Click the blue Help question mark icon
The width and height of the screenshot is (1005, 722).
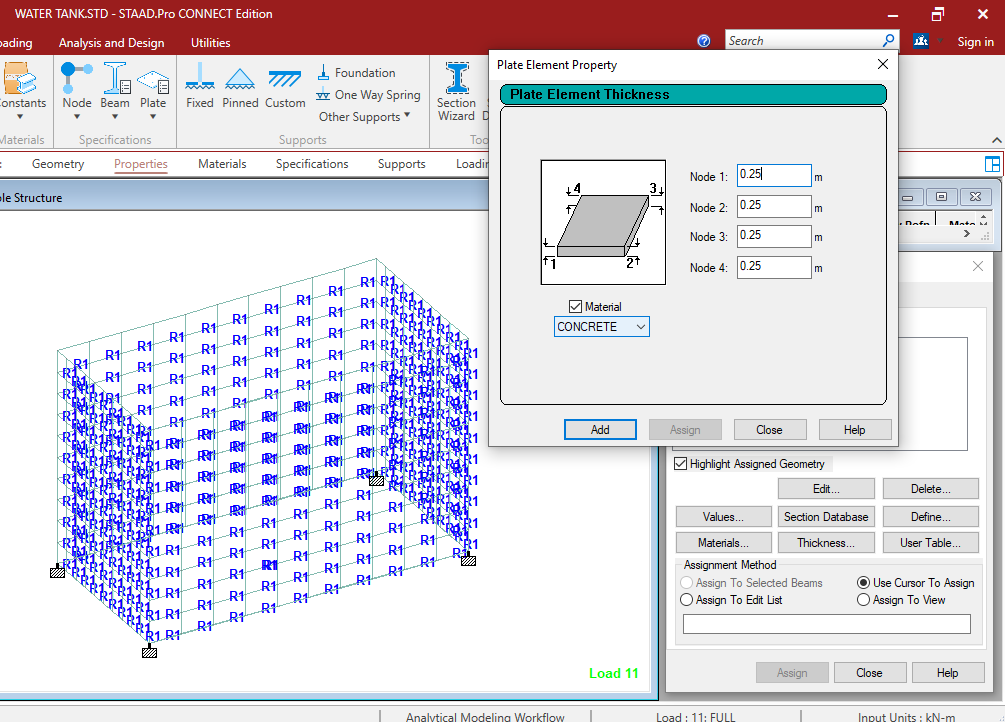(704, 41)
